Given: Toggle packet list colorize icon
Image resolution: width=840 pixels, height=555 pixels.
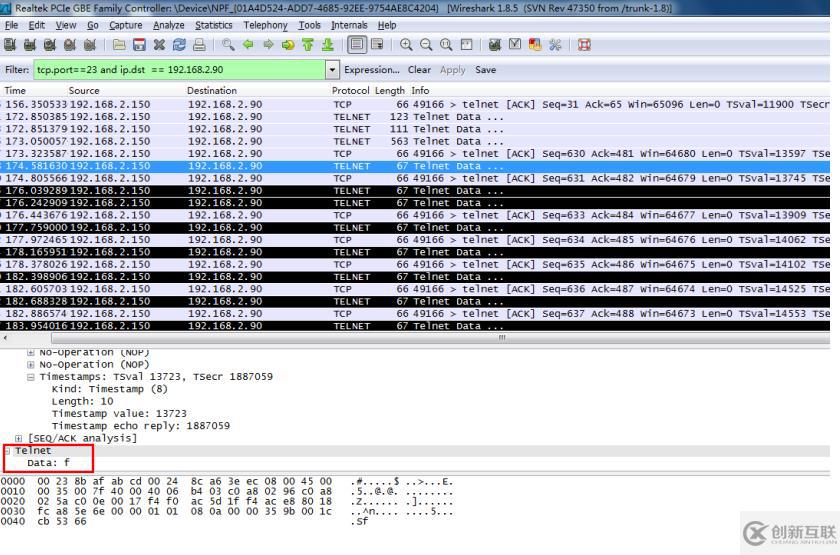Looking at the screenshot, I should coord(357,45).
